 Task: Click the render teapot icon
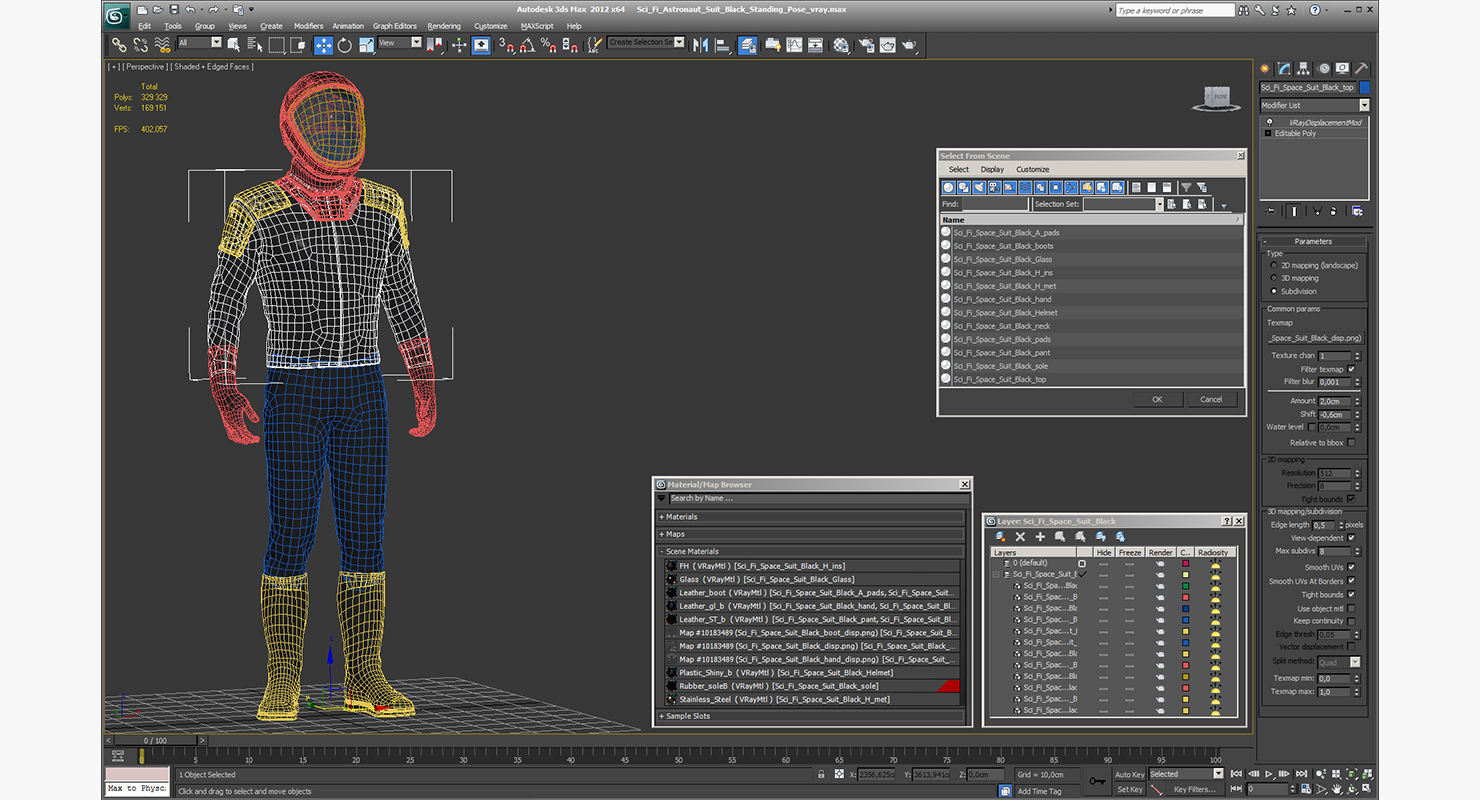point(909,45)
